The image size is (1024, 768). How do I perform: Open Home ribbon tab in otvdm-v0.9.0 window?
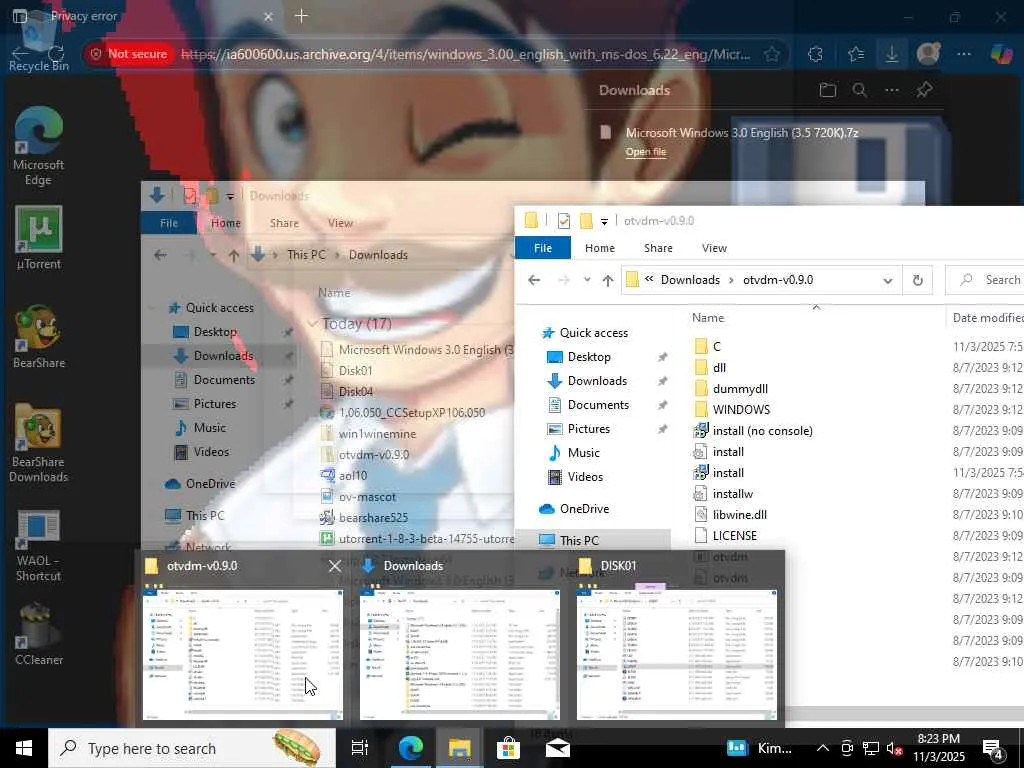coord(600,248)
